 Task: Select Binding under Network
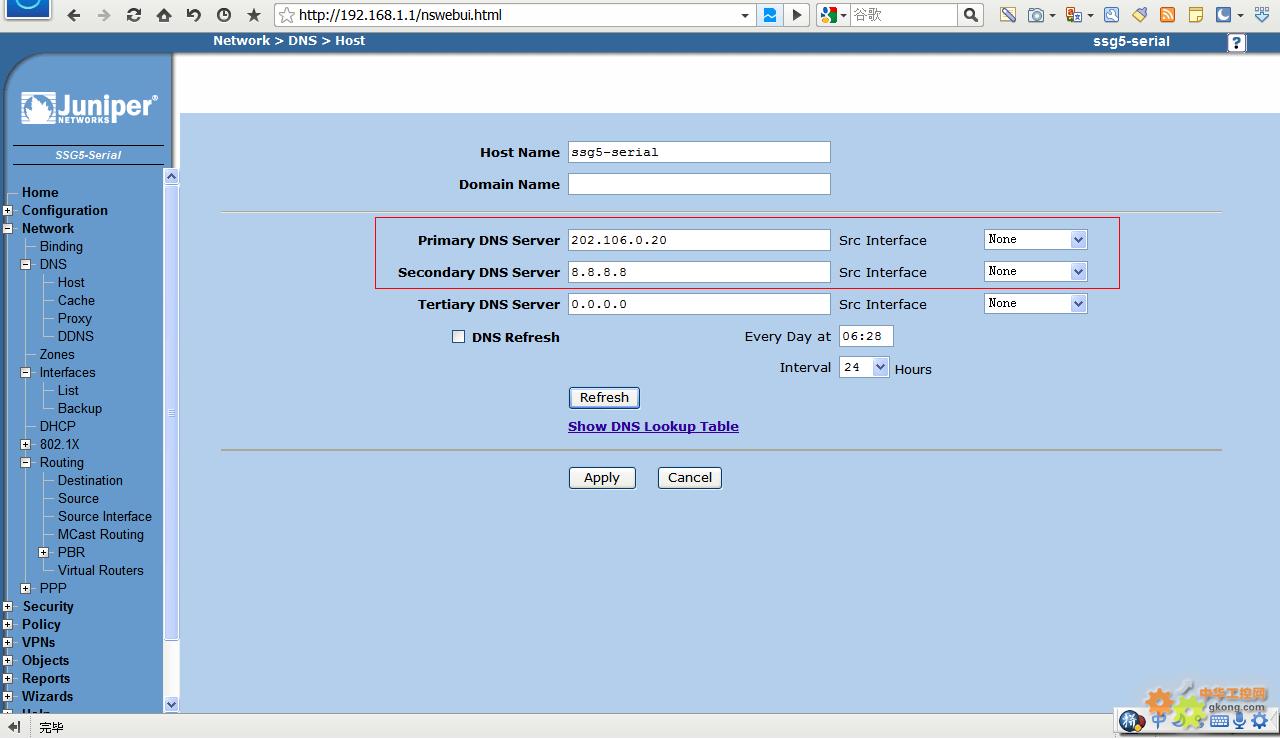pos(61,247)
